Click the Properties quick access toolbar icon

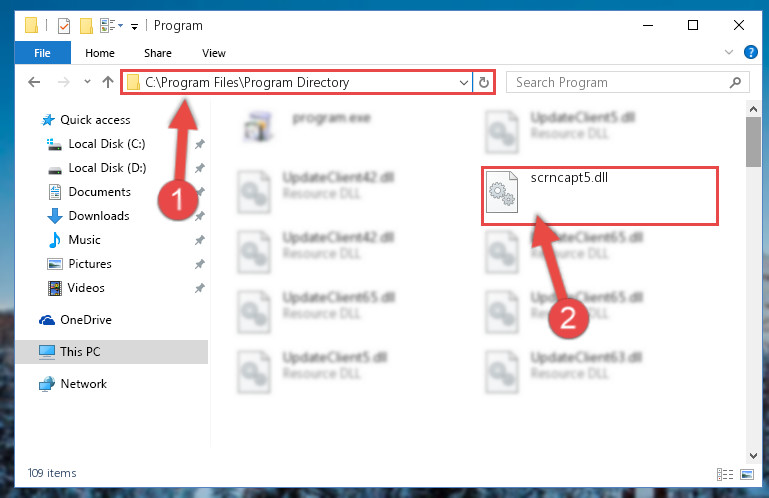coord(64,26)
